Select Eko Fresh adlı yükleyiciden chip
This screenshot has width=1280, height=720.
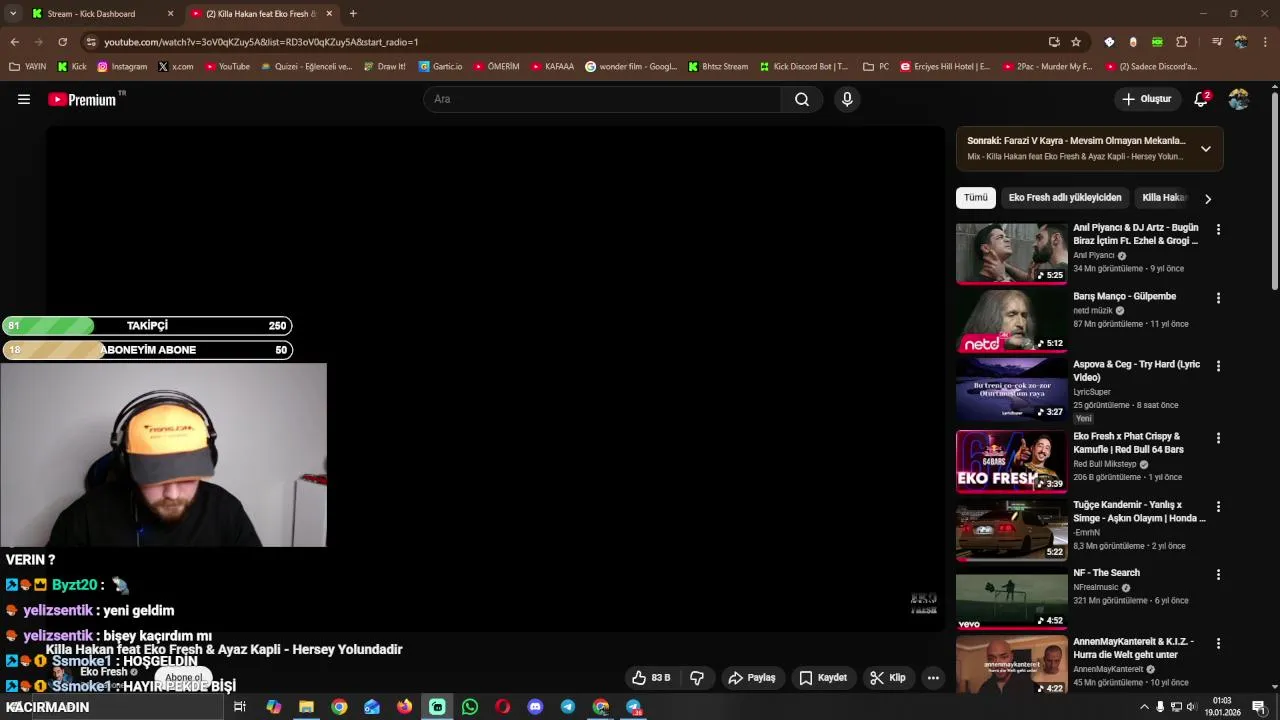(x=1065, y=198)
